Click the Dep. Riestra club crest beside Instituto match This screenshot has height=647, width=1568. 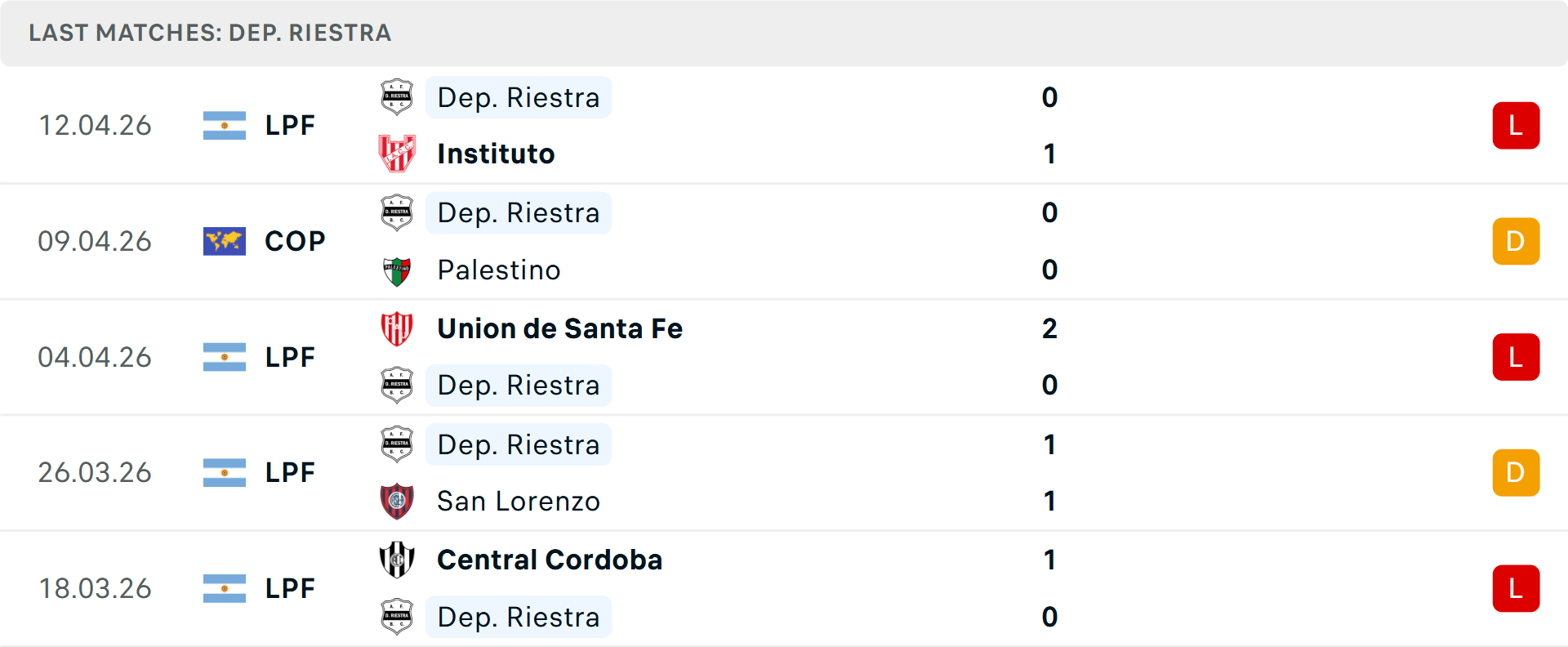pos(397,97)
